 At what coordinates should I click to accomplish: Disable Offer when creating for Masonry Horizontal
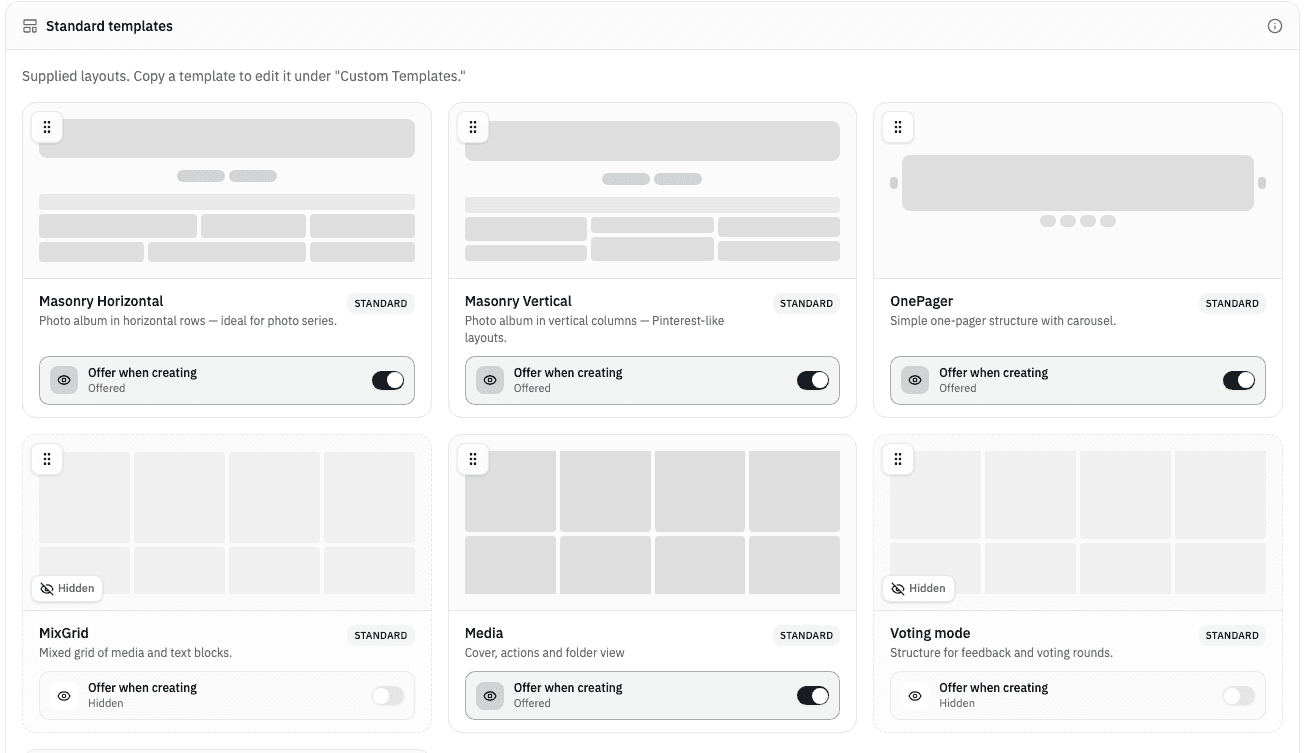(x=388, y=380)
